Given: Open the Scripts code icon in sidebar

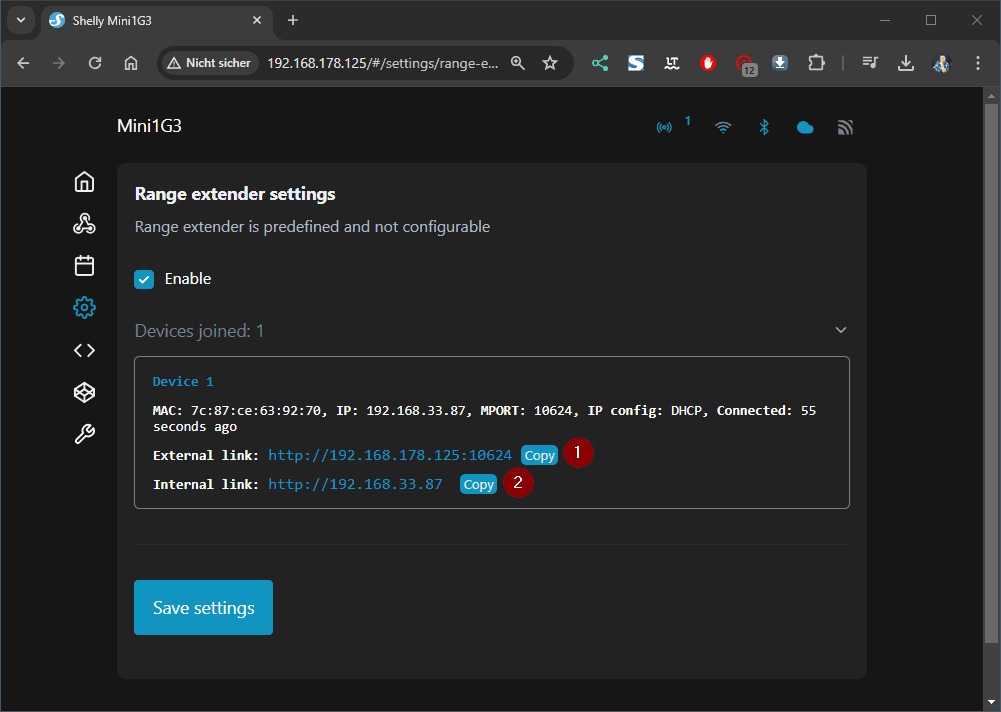Looking at the screenshot, I should coord(85,350).
